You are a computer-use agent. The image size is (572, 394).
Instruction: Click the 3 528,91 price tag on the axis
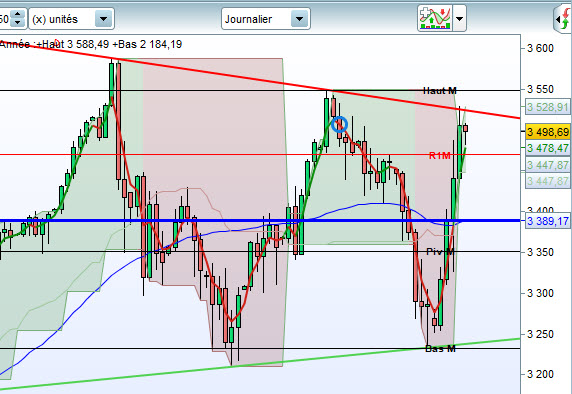point(548,107)
